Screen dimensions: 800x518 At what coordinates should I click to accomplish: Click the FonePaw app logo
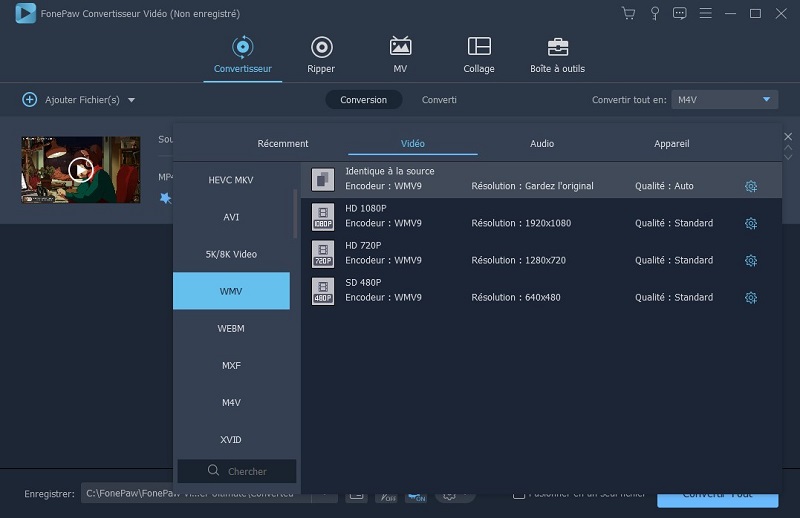(x=26, y=13)
